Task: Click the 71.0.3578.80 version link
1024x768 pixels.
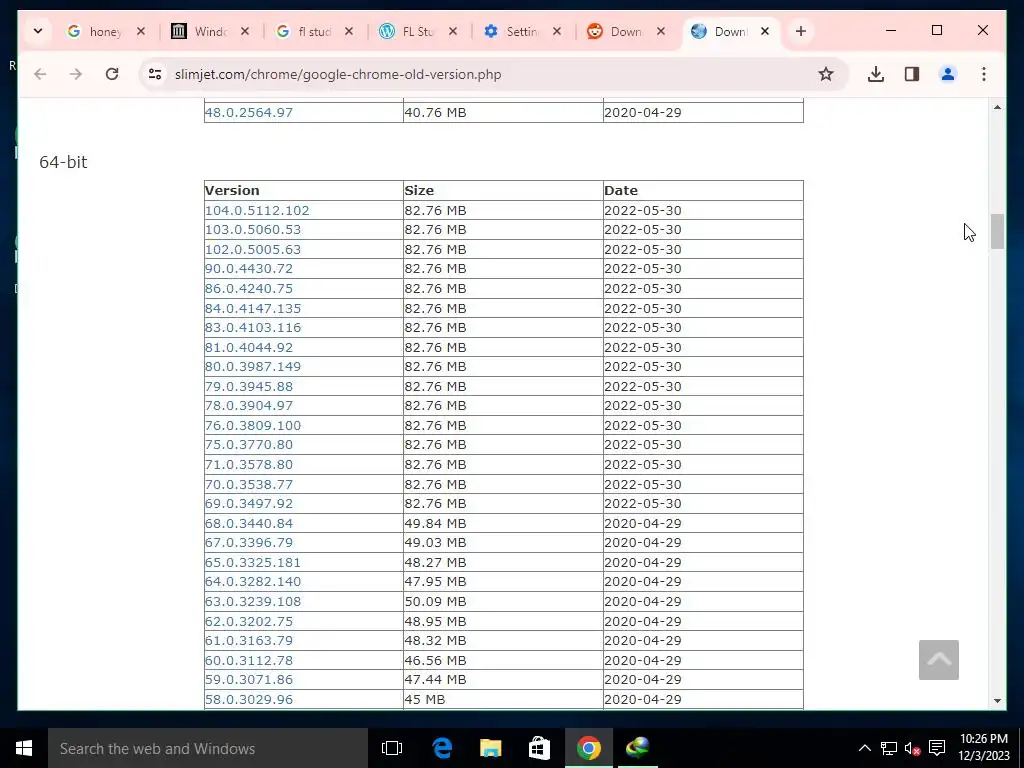Action: 249,464
